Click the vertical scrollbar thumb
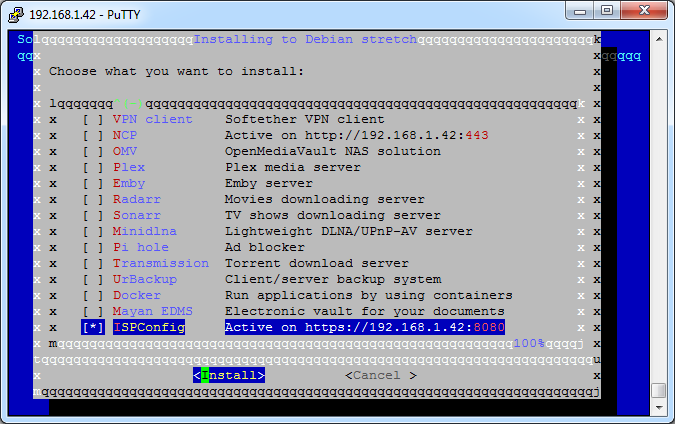675x424 pixels. (x=659, y=390)
